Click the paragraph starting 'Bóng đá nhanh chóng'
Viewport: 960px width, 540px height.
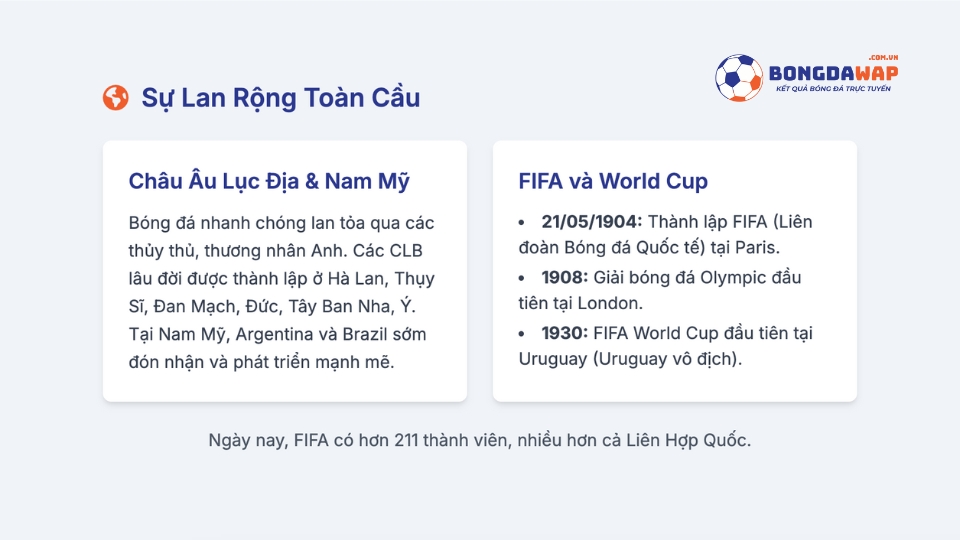pos(282,292)
